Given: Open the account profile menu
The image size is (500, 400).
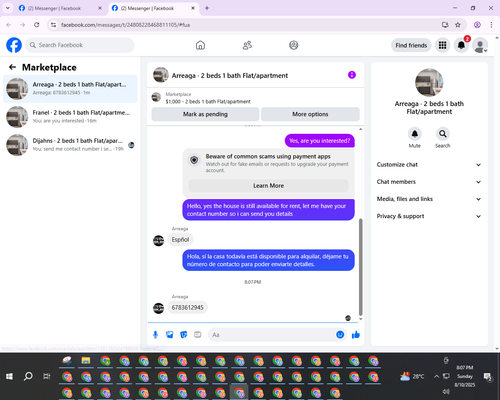Looking at the screenshot, I should (x=480, y=45).
